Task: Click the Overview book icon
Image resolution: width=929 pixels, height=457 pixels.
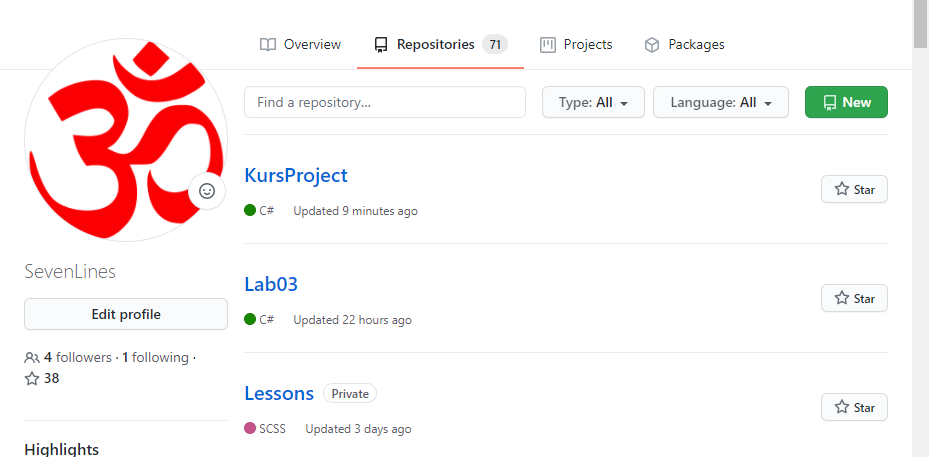Action: [x=268, y=45]
